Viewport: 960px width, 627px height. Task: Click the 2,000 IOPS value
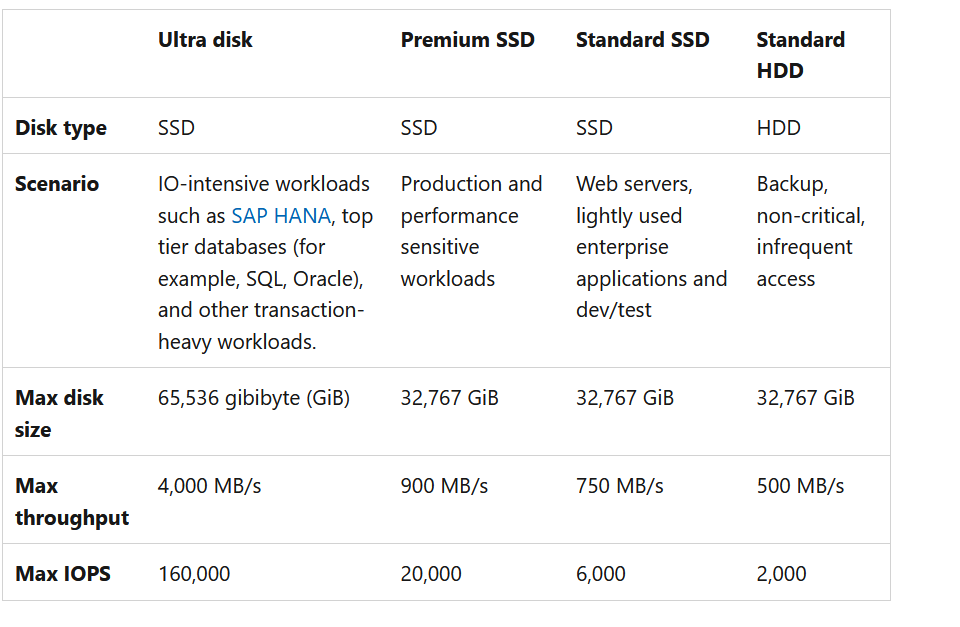point(781,574)
